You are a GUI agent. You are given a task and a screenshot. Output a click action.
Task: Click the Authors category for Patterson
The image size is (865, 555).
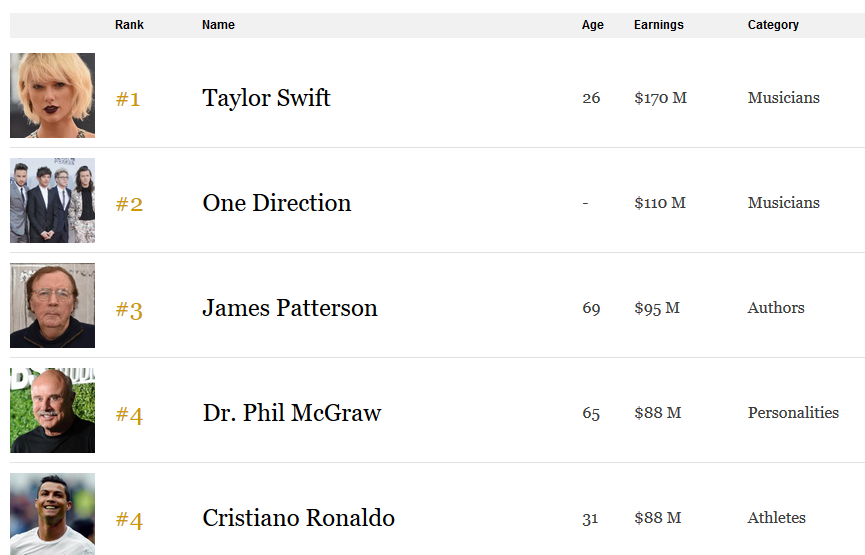tap(776, 308)
